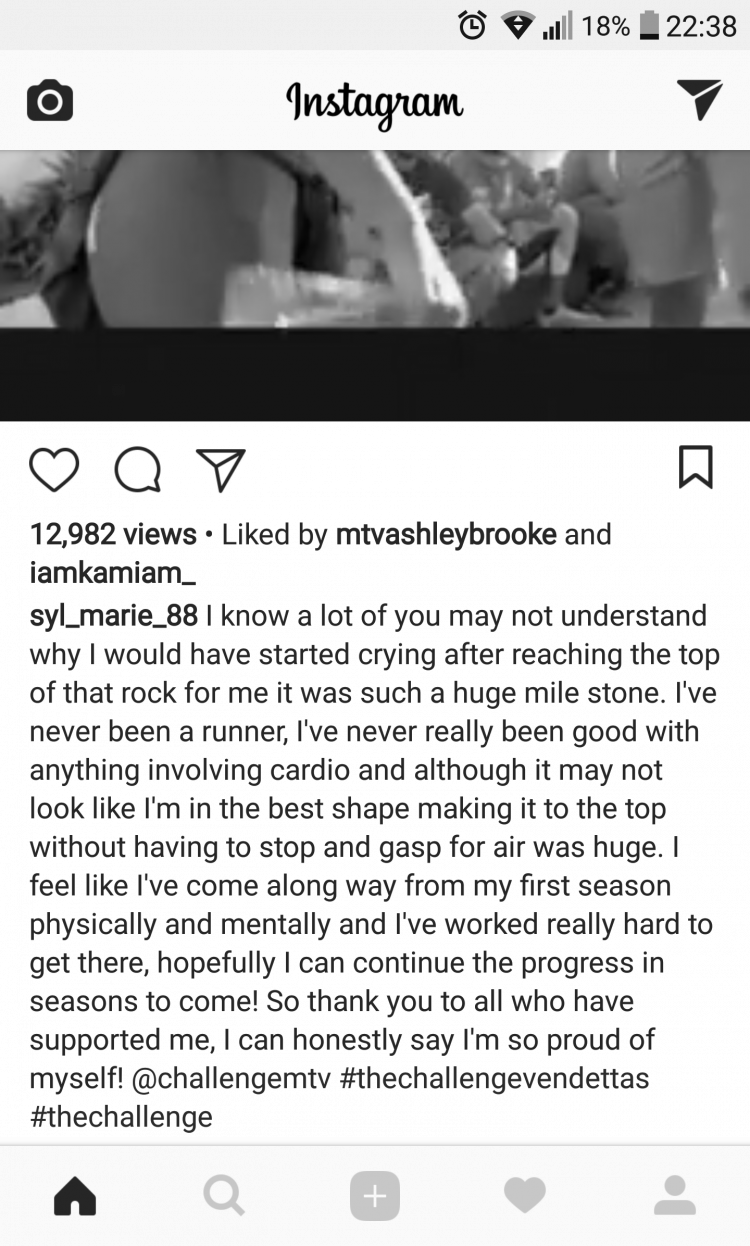
Task: Open Search tab magnifier icon
Action: coord(223,1195)
